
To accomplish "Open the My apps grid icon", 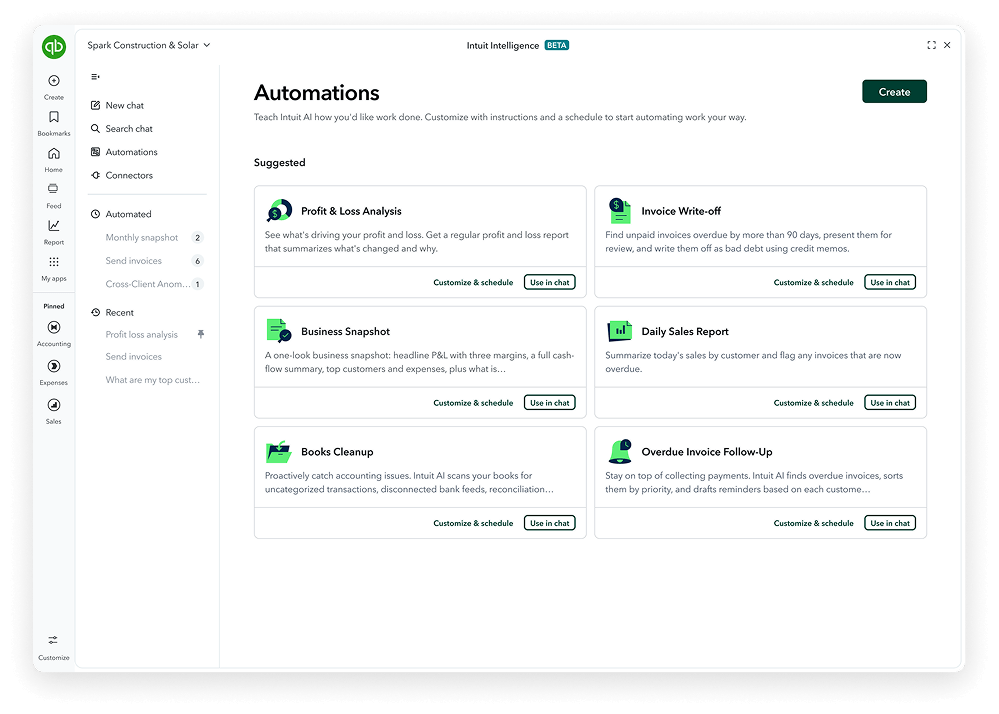I will pyautogui.click(x=54, y=262).
